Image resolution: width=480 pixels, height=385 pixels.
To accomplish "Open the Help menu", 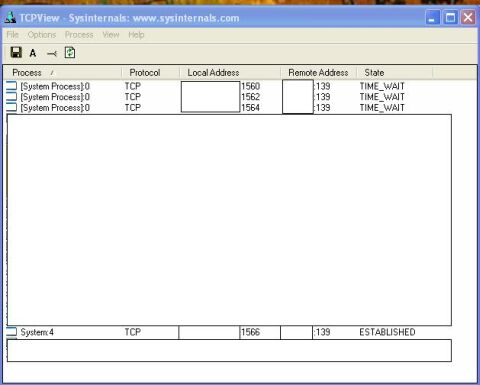I will click(x=136, y=35).
